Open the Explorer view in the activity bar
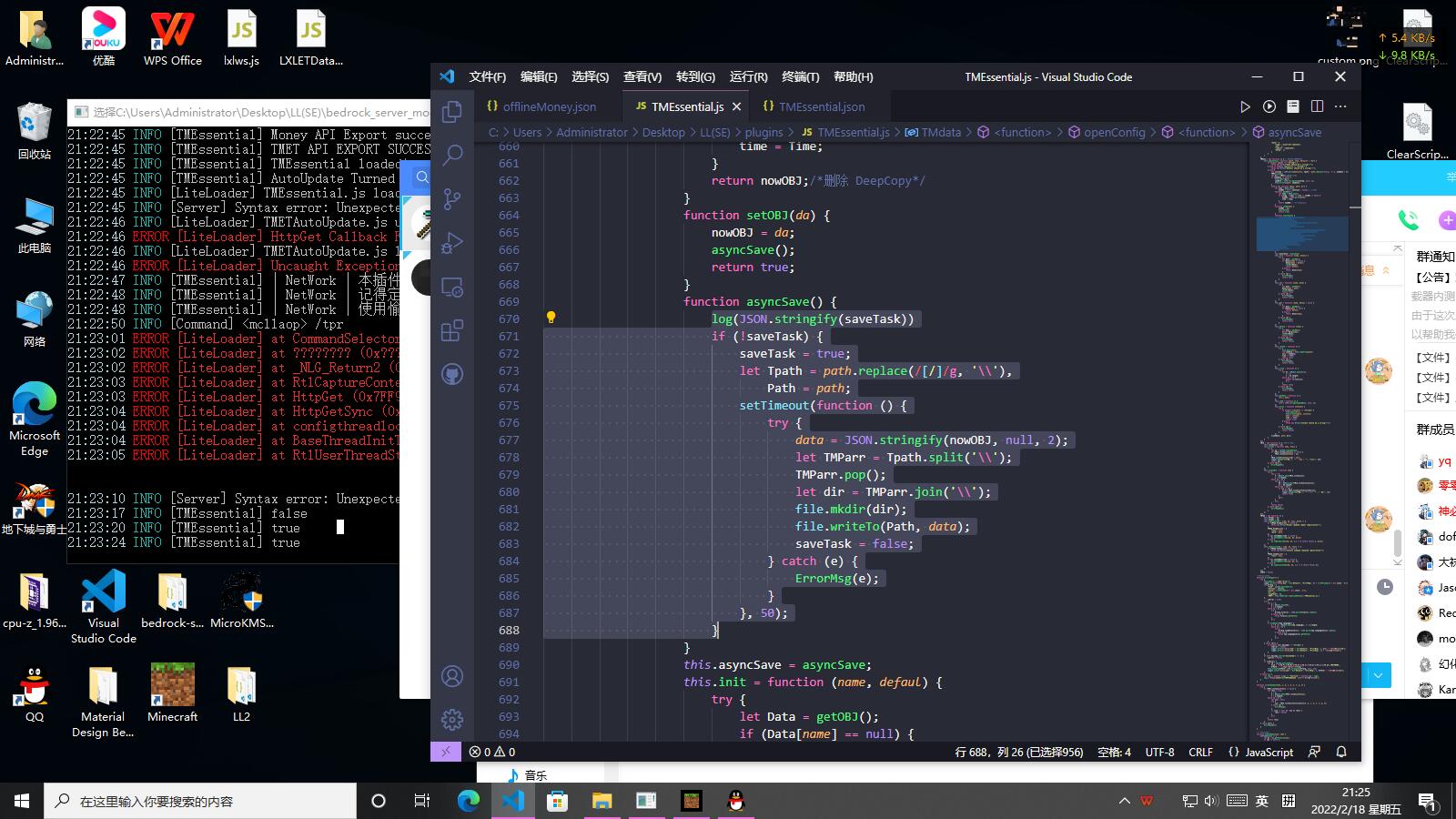 [452, 110]
